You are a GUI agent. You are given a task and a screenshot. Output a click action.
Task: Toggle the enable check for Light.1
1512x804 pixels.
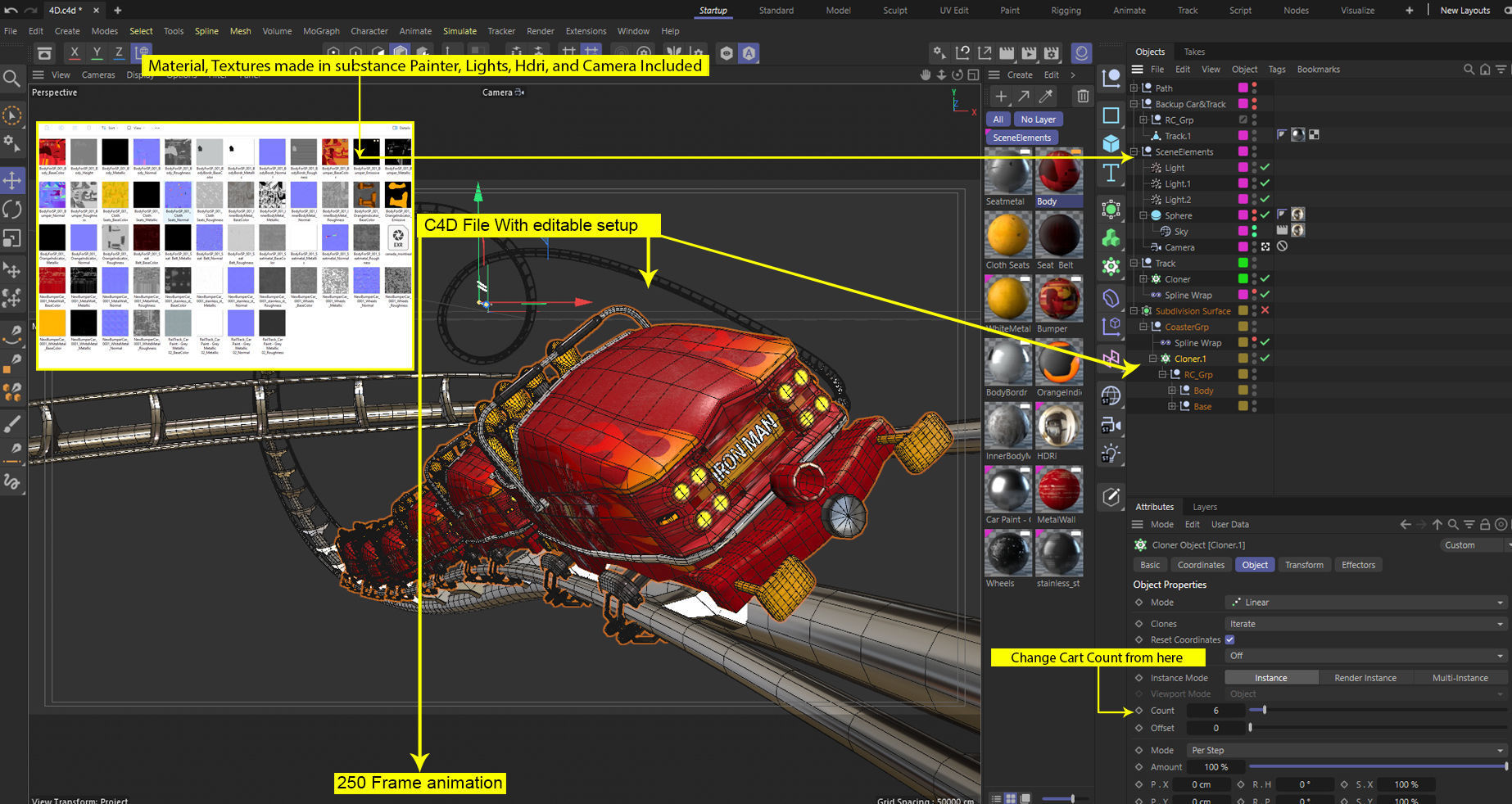point(1265,183)
